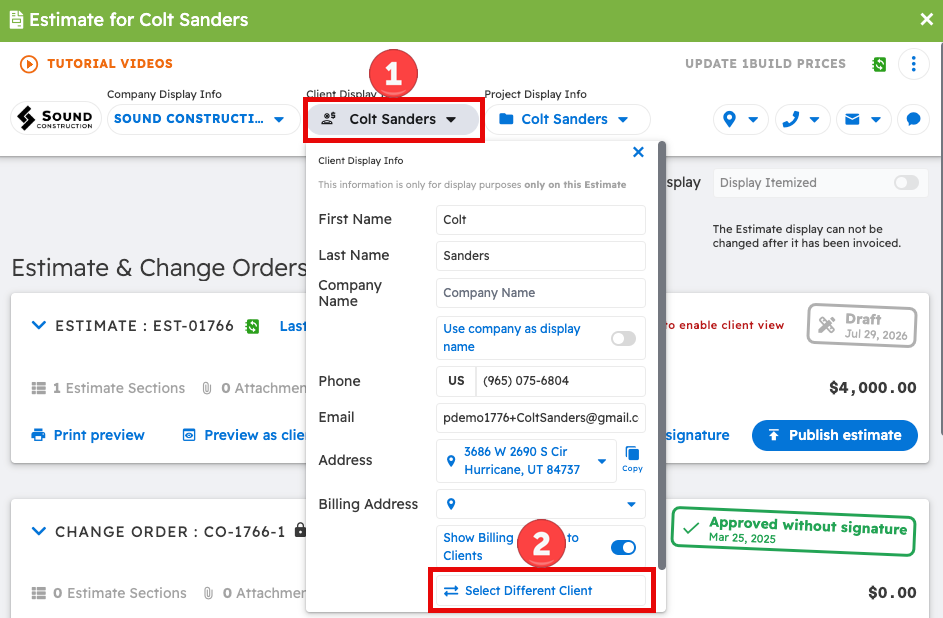Click the First Name input field
This screenshot has width=943, height=618.
coord(540,220)
